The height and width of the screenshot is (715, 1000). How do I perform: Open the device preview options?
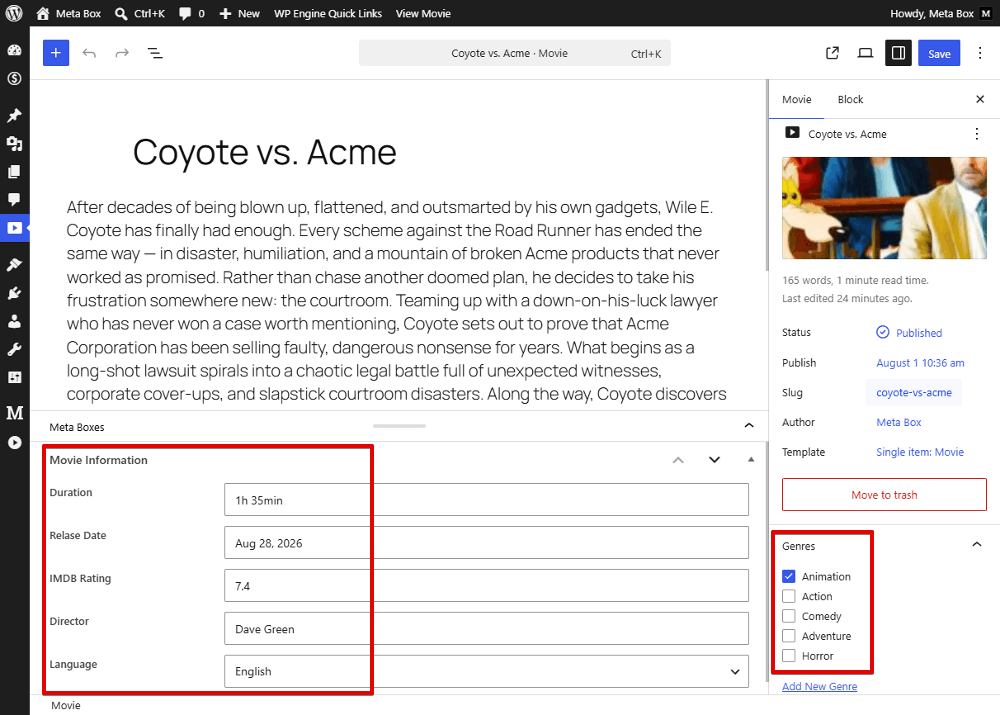click(x=865, y=53)
